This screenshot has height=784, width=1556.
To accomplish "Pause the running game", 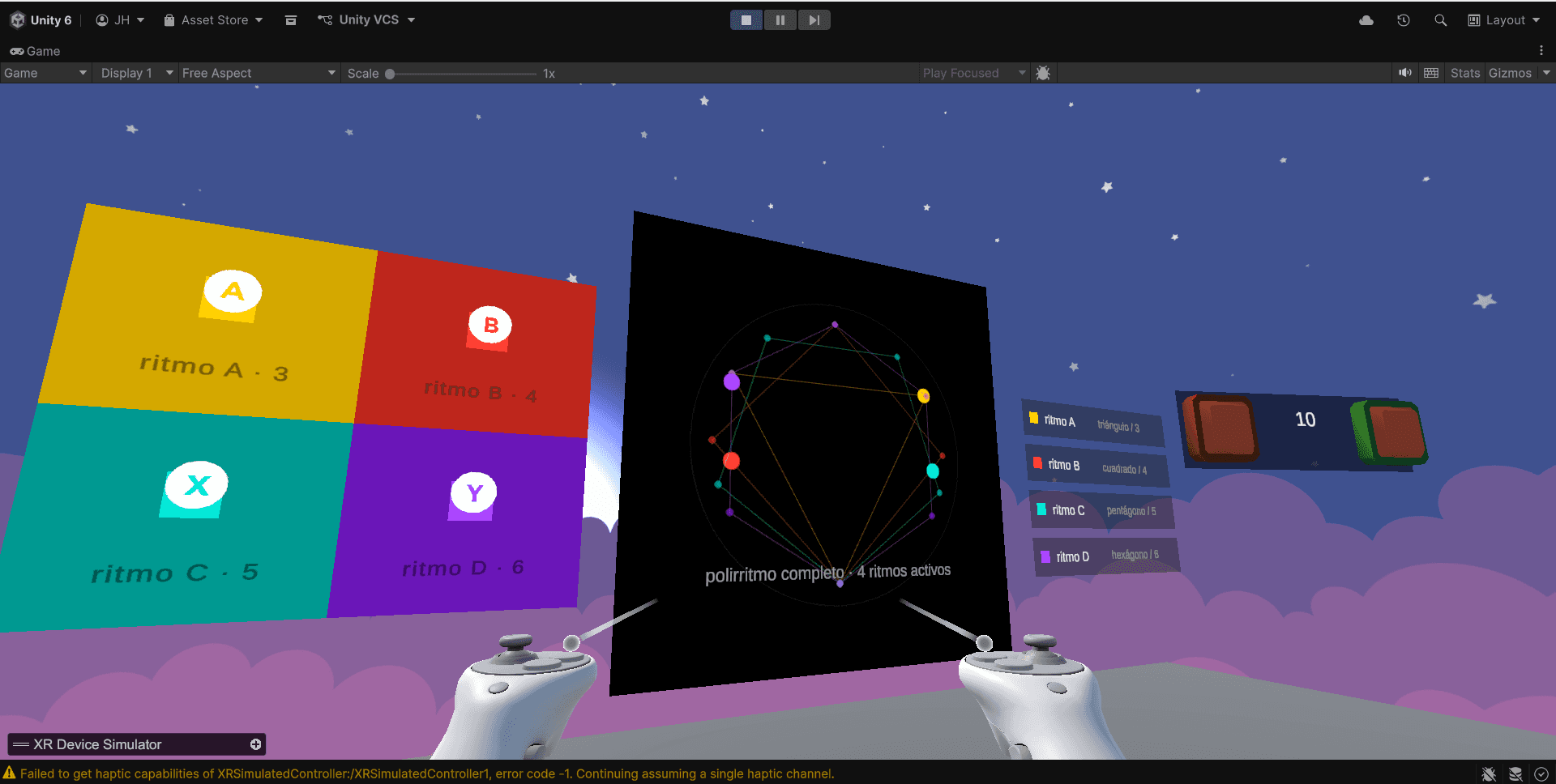I will tap(780, 19).
